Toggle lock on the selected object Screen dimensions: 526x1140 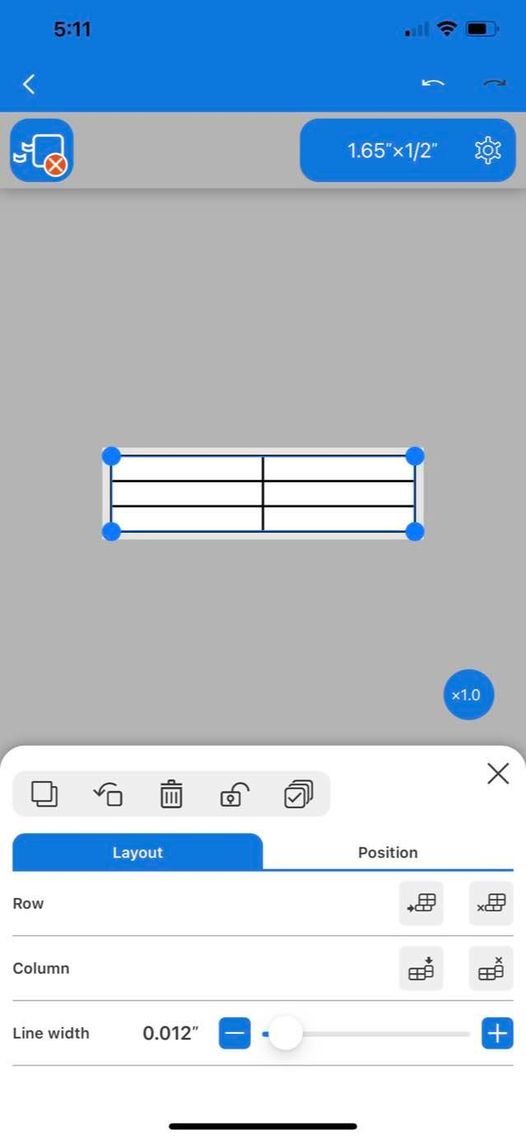tap(234, 793)
